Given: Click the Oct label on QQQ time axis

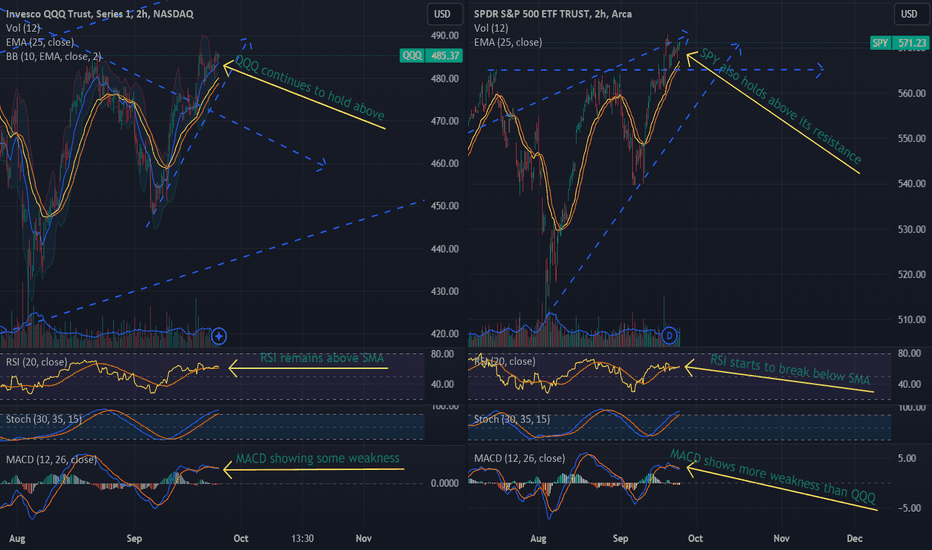Looking at the screenshot, I should [x=241, y=538].
